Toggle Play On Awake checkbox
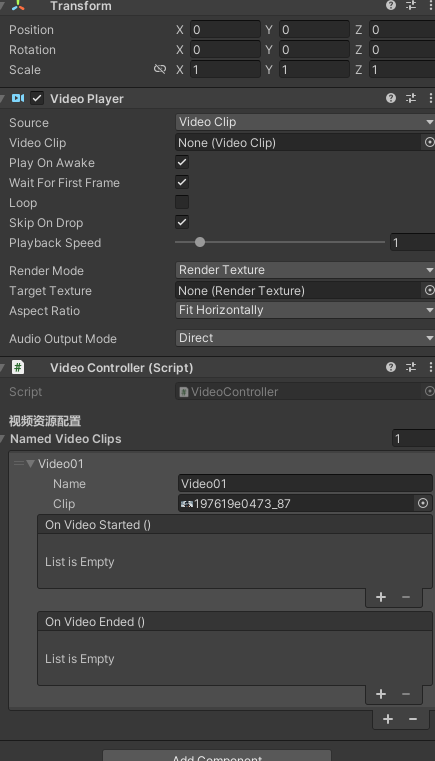 pyautogui.click(x=182, y=162)
